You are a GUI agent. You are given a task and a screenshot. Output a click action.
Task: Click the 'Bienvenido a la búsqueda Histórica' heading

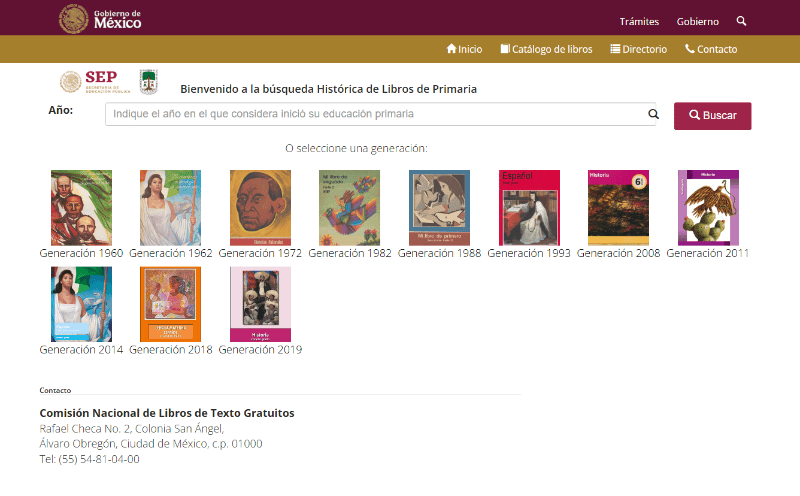[329, 89]
